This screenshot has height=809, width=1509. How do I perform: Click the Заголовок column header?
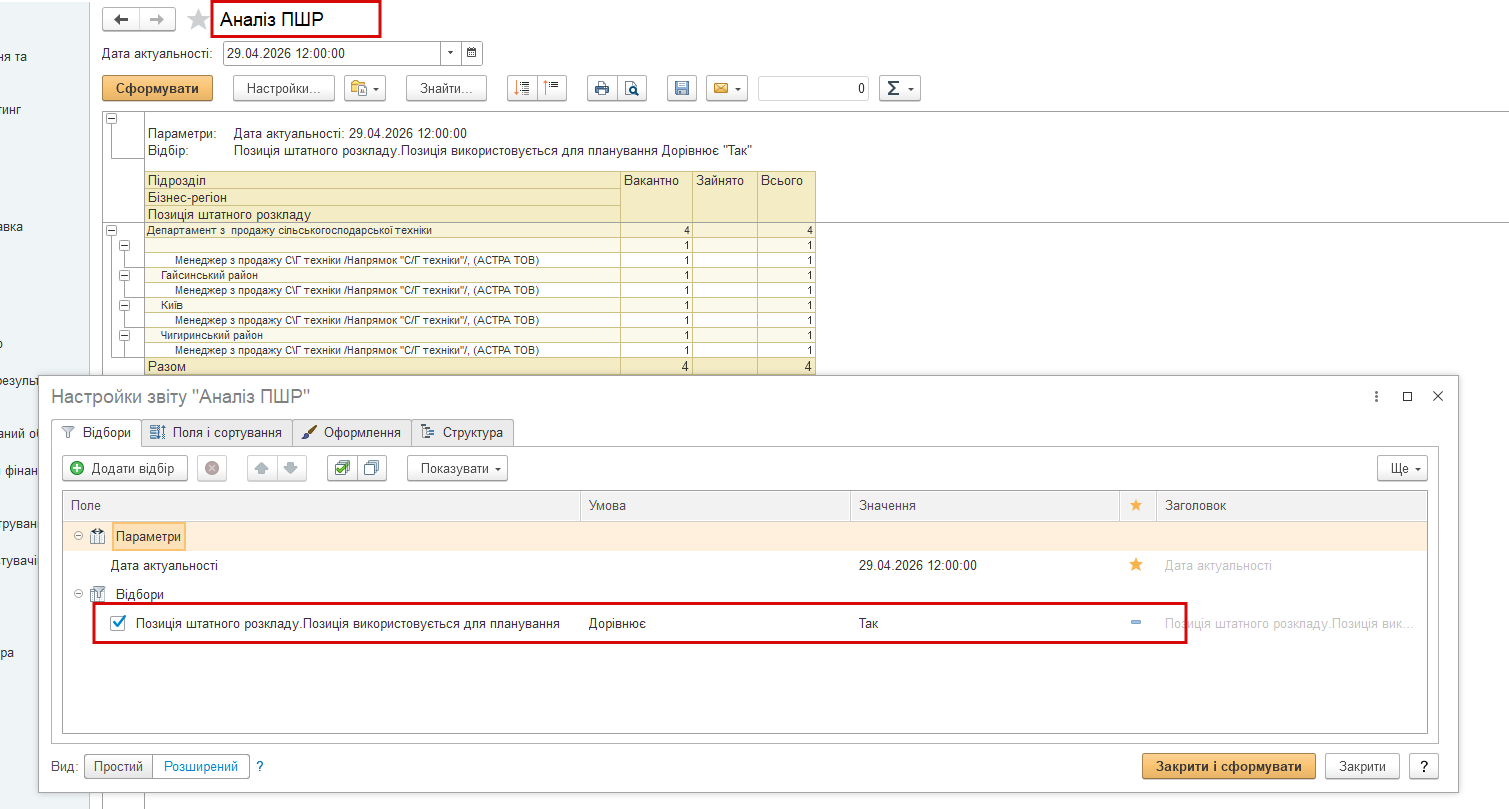point(1291,505)
